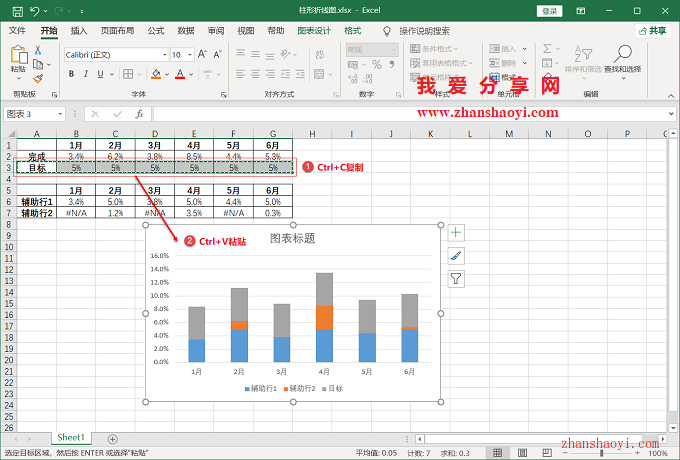Switch to the Insert ribbon tab
The width and height of the screenshot is (680, 460).
pyautogui.click(x=79, y=31)
